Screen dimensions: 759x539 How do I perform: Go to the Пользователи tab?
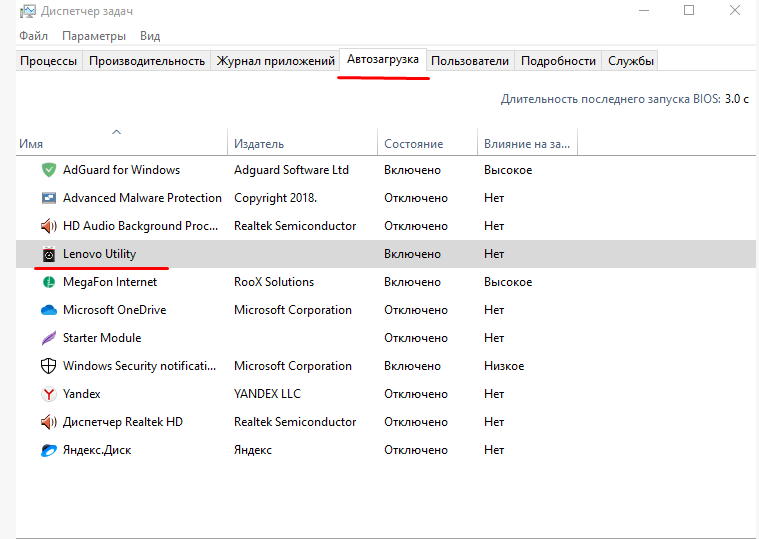coord(470,61)
